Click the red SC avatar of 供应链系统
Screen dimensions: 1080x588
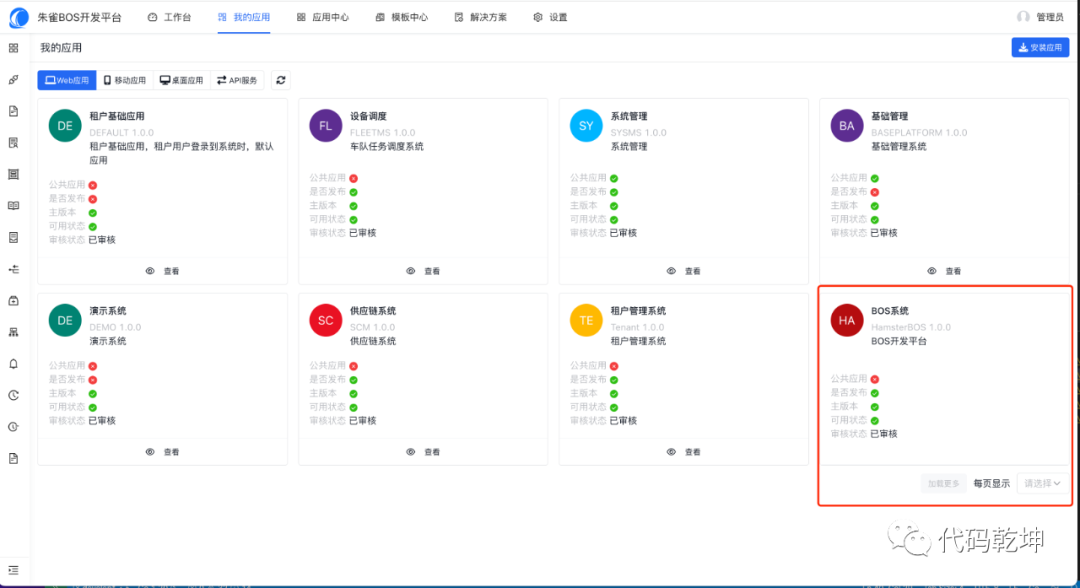[x=325, y=321]
